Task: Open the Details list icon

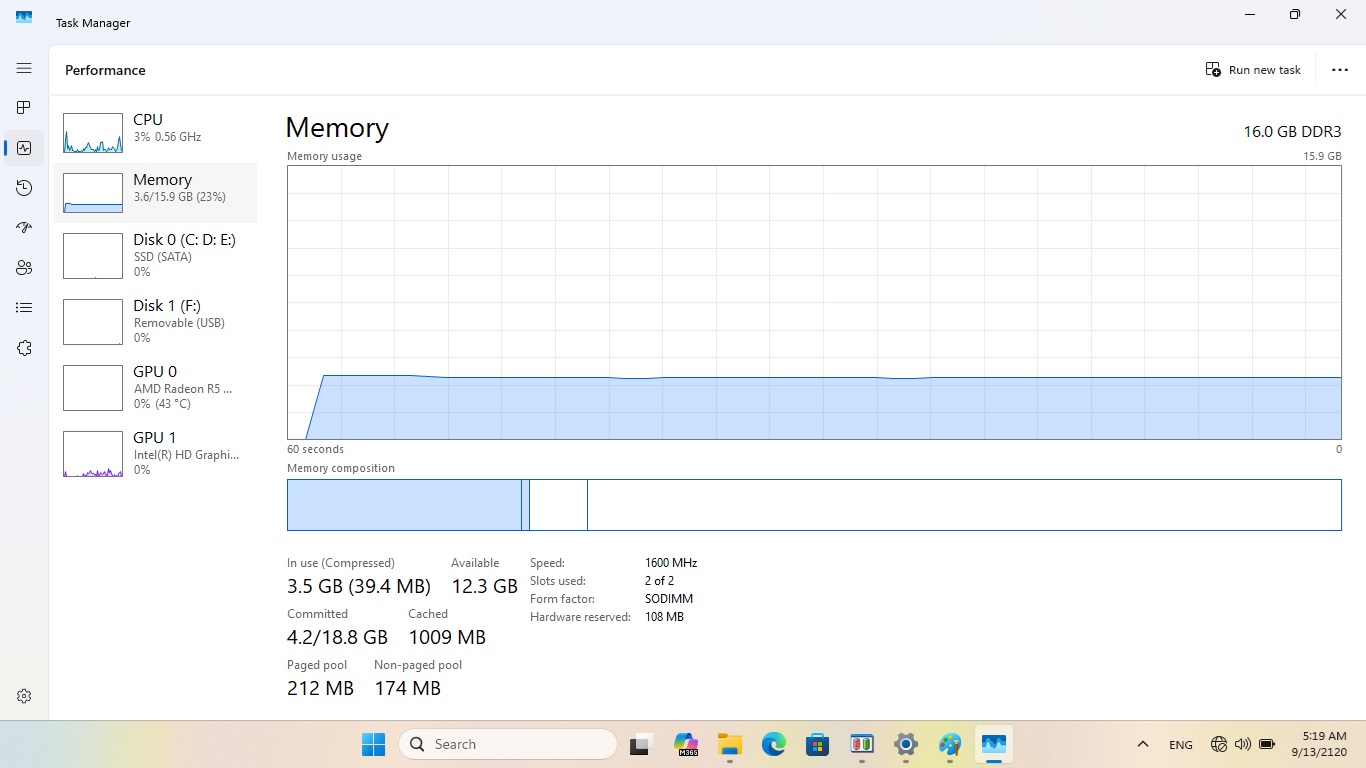Action: (x=24, y=308)
